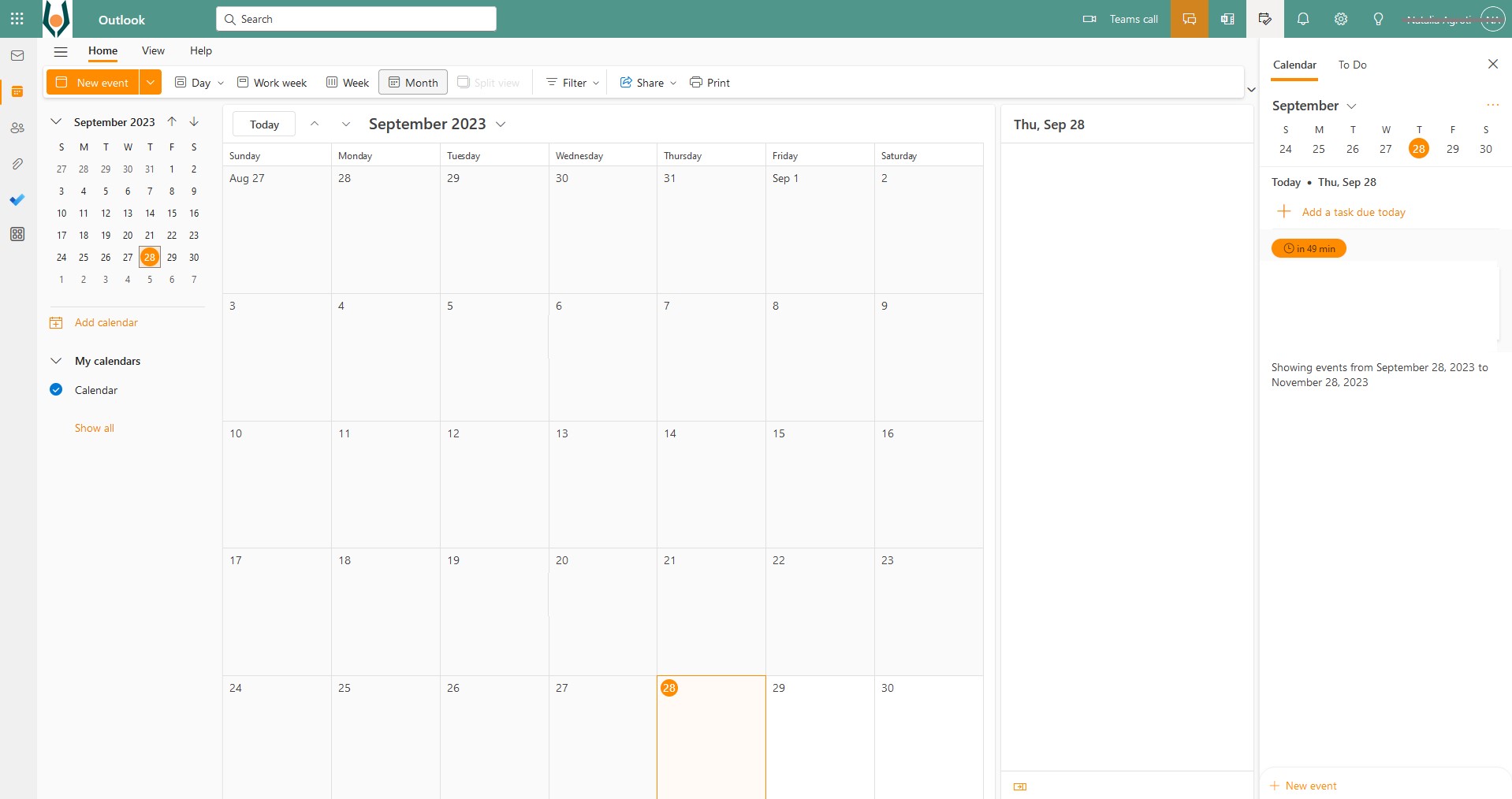Uncheck the Calendar checkbox under My calendars
This screenshot has width=1512, height=799.
pos(56,390)
